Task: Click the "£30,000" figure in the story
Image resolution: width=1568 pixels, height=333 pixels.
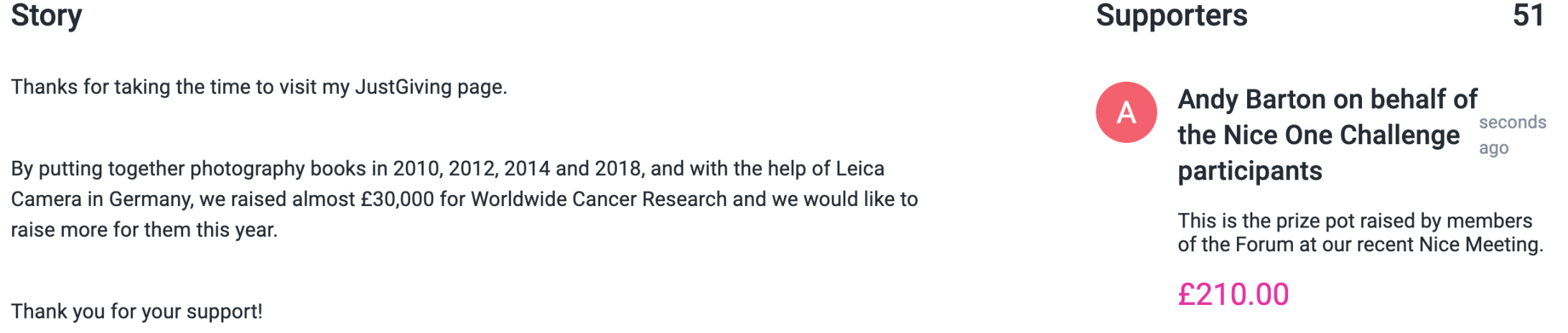Action: [397, 200]
